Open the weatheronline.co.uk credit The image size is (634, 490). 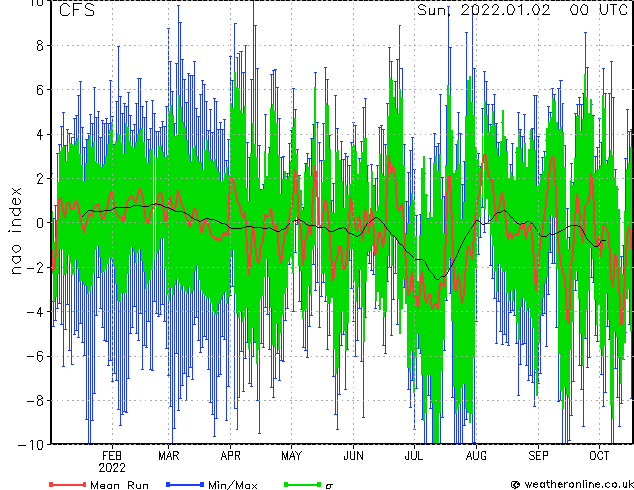(572, 484)
